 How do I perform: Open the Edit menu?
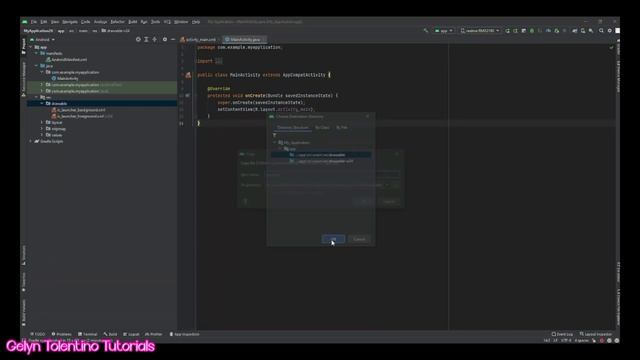tap(44, 22)
